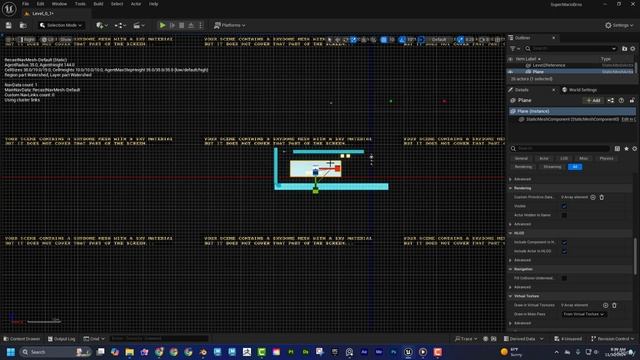This screenshot has height=360, width=640.
Task: Open the Cinematics clapperboard dropdown
Action: pos(139,25)
